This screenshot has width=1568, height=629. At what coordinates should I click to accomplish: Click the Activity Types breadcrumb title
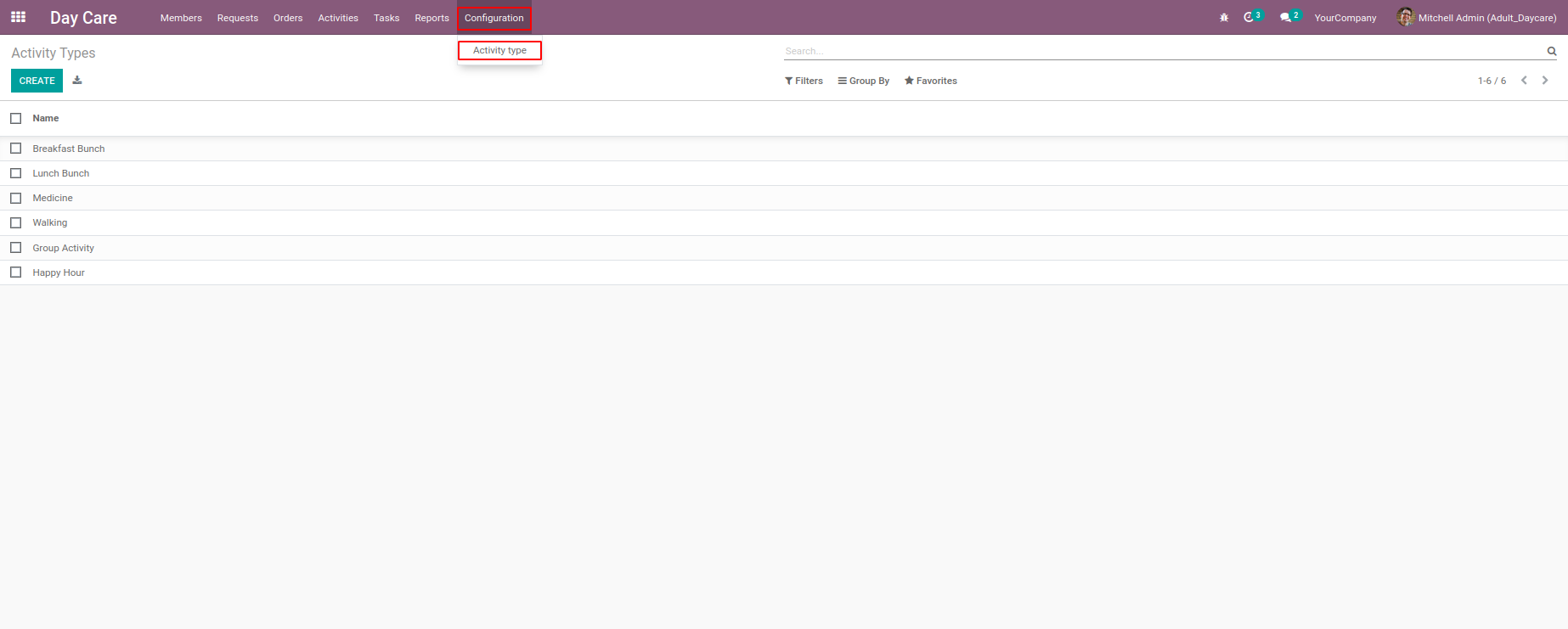pos(54,53)
